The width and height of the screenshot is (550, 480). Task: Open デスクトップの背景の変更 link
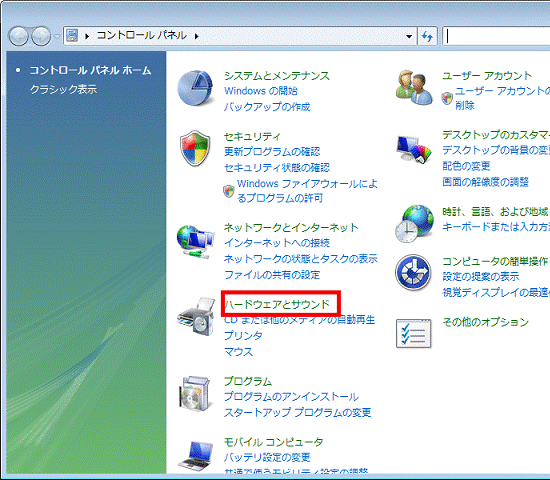[x=496, y=150]
